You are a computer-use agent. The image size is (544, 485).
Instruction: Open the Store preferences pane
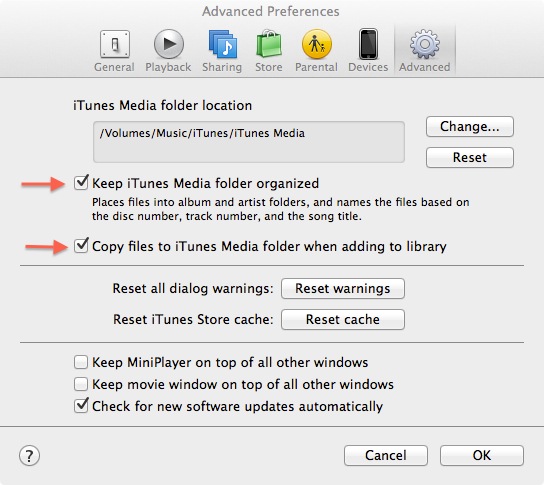tap(269, 51)
